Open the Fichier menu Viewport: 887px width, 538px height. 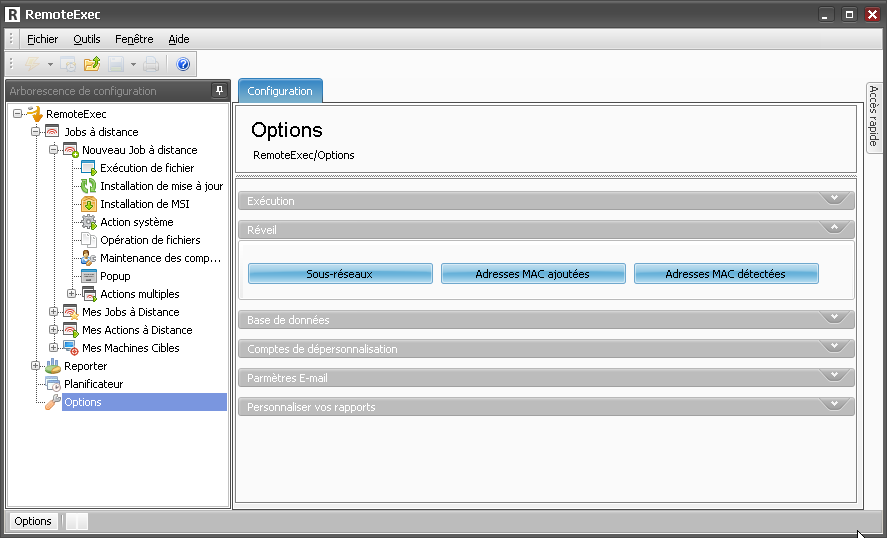click(x=42, y=39)
